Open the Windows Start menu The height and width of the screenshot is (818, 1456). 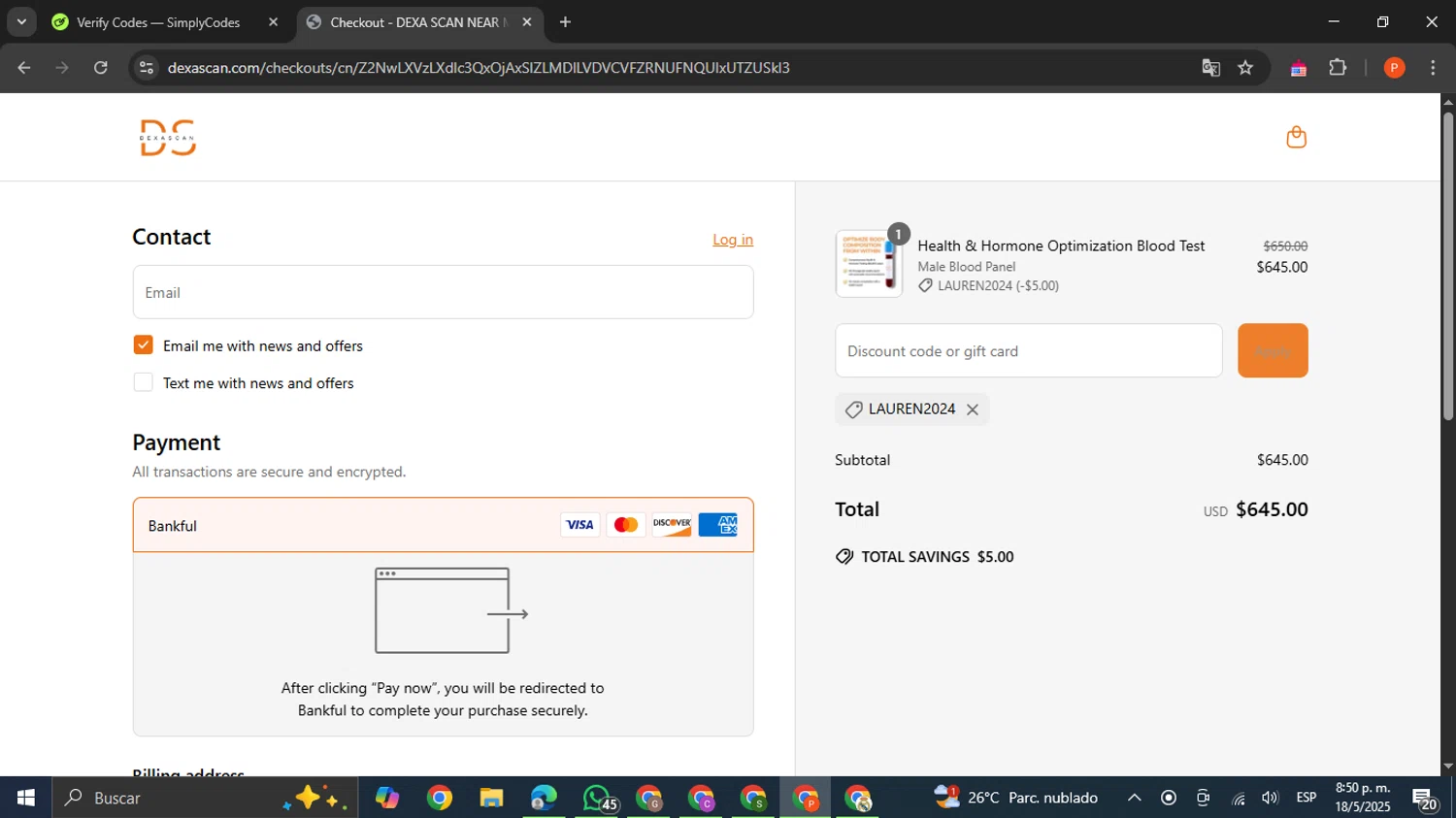pos(26,798)
